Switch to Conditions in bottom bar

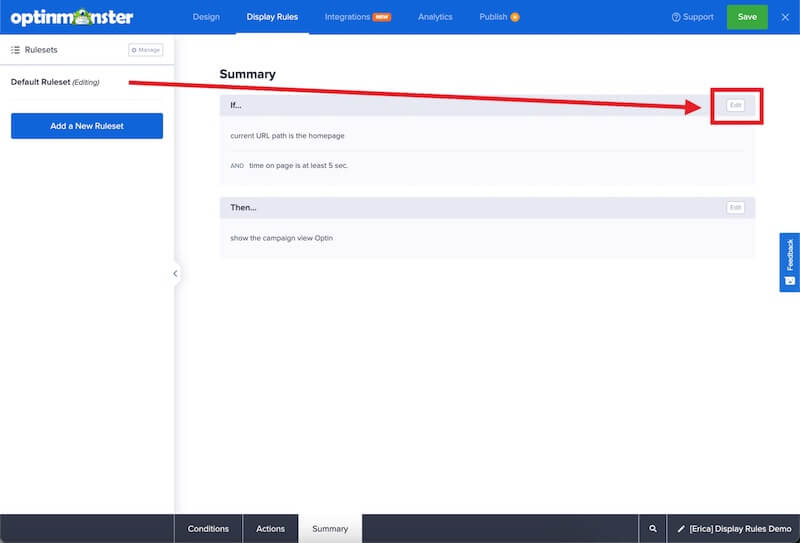(208, 529)
